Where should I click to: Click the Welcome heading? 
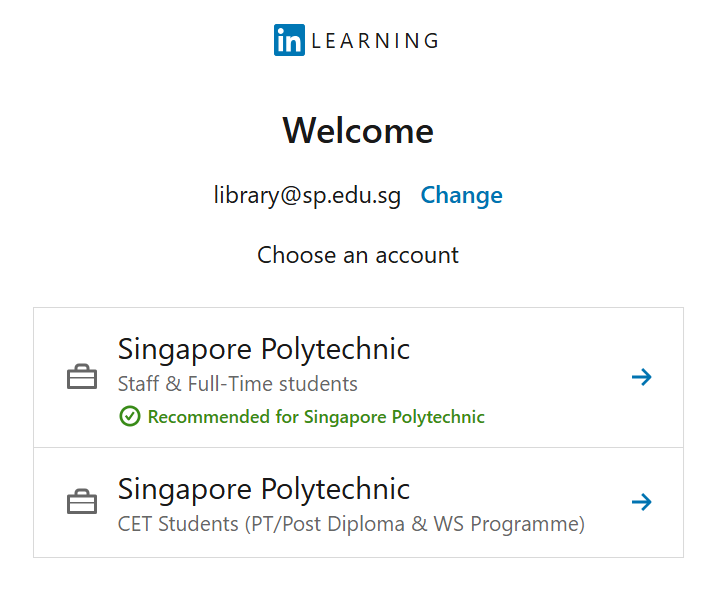pos(358,131)
